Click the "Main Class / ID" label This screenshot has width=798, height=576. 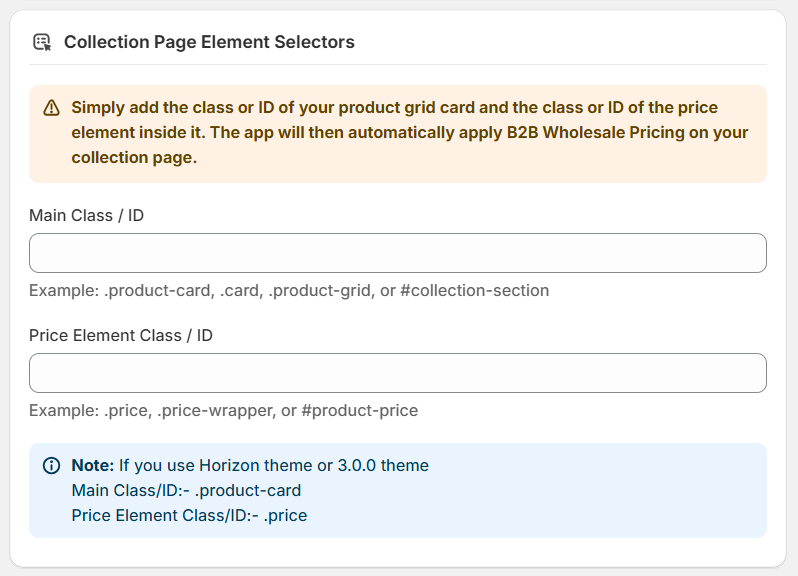pyautogui.click(x=86, y=215)
